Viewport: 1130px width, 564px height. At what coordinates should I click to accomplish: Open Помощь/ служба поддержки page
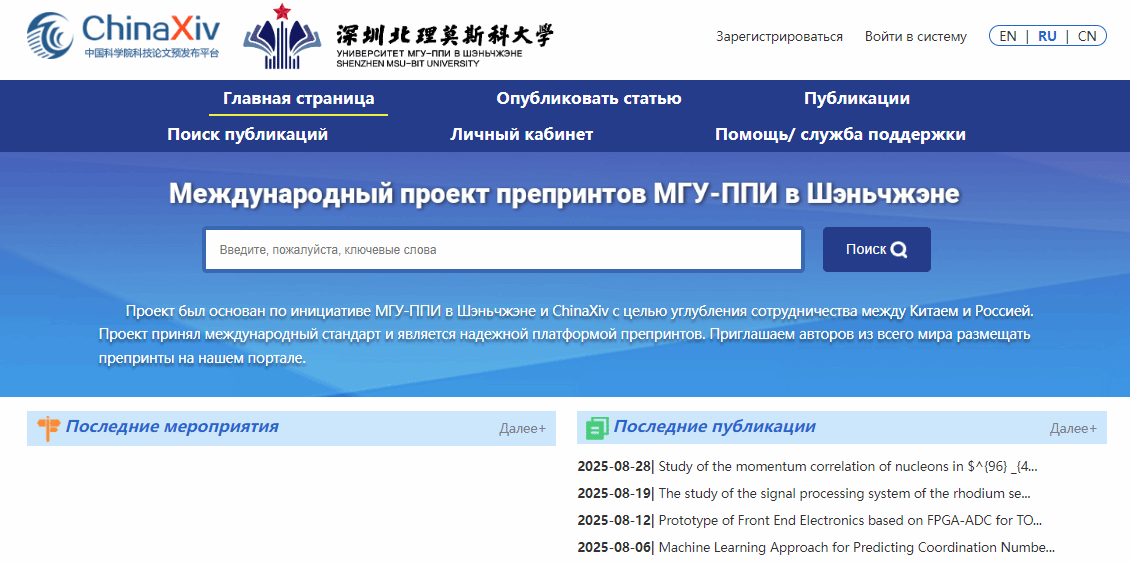coord(840,134)
